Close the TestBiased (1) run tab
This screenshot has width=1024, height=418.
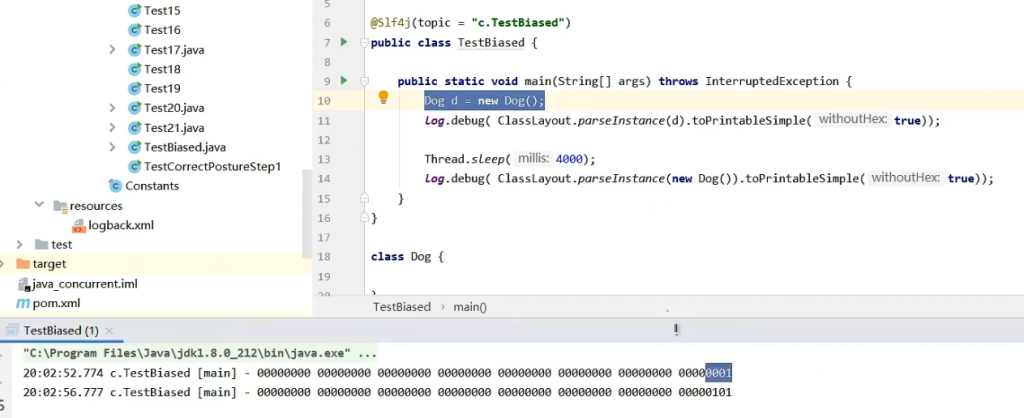pyautogui.click(x=108, y=330)
